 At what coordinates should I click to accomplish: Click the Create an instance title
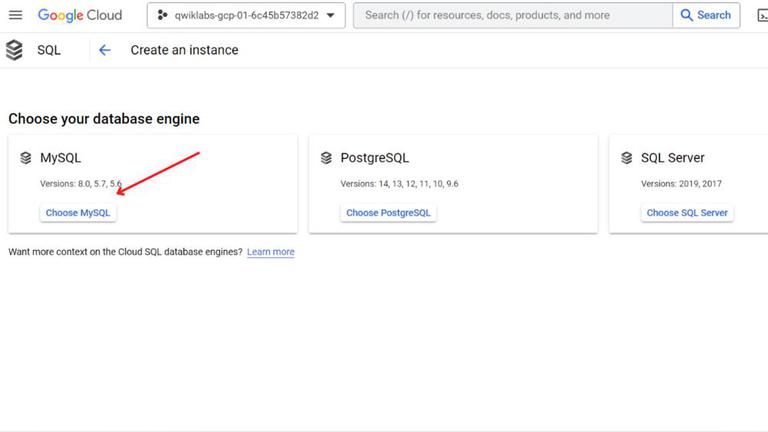[184, 50]
